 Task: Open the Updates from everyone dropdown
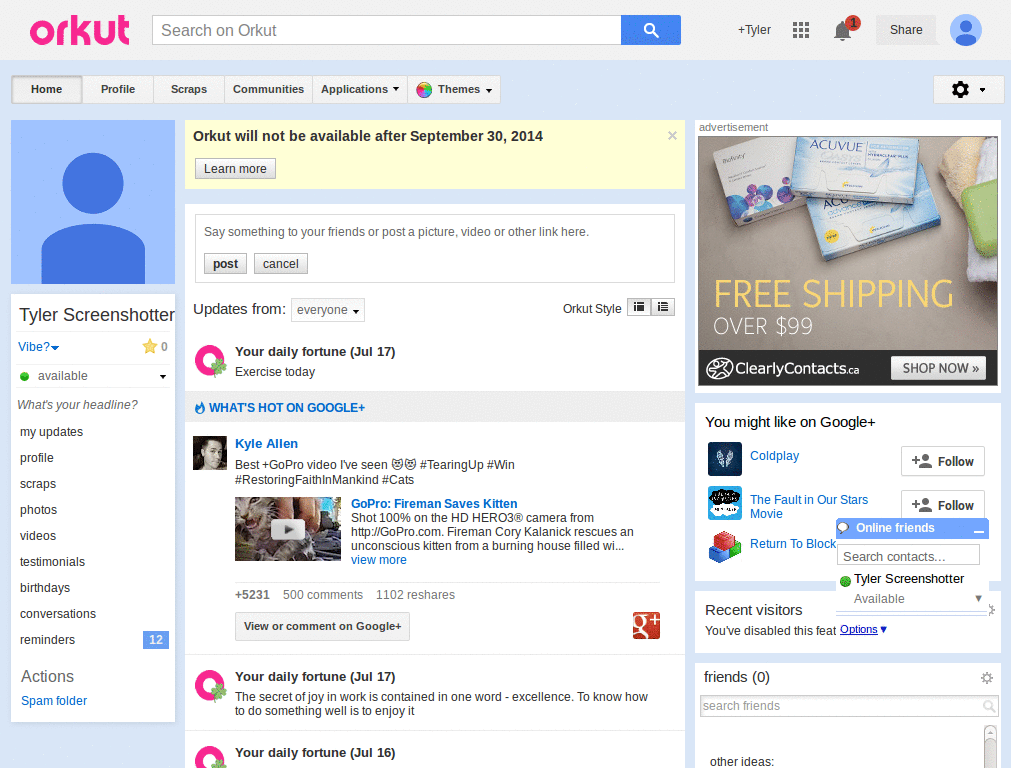pyautogui.click(x=328, y=310)
